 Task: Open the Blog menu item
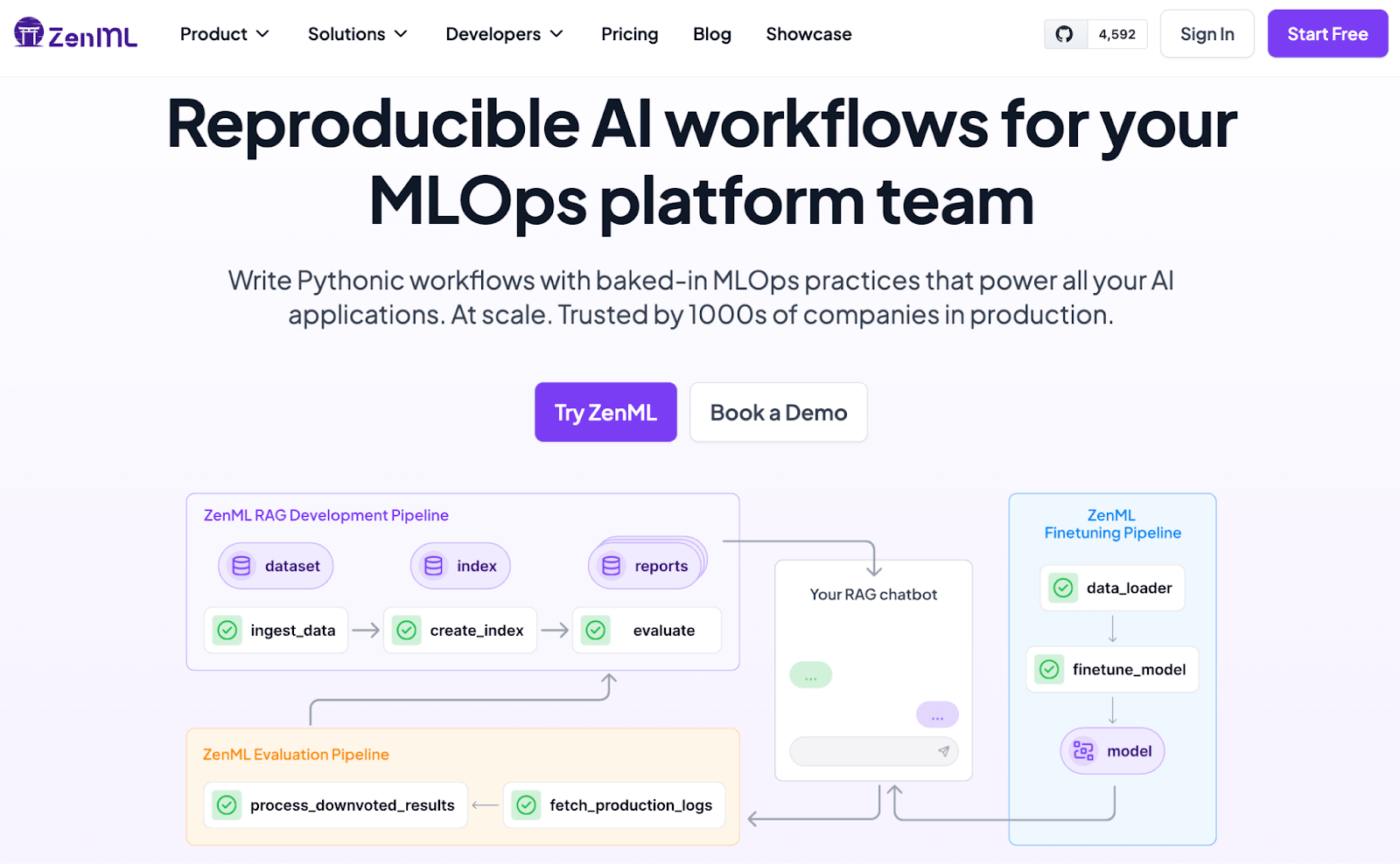[711, 34]
